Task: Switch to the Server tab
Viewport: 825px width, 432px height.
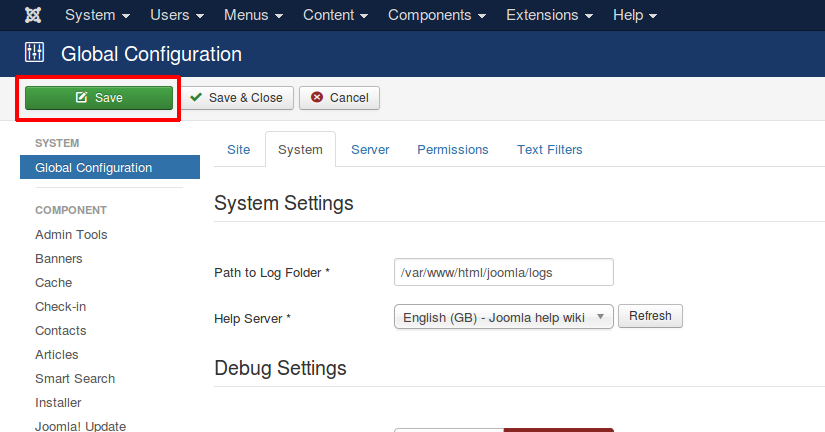Action: 370,150
